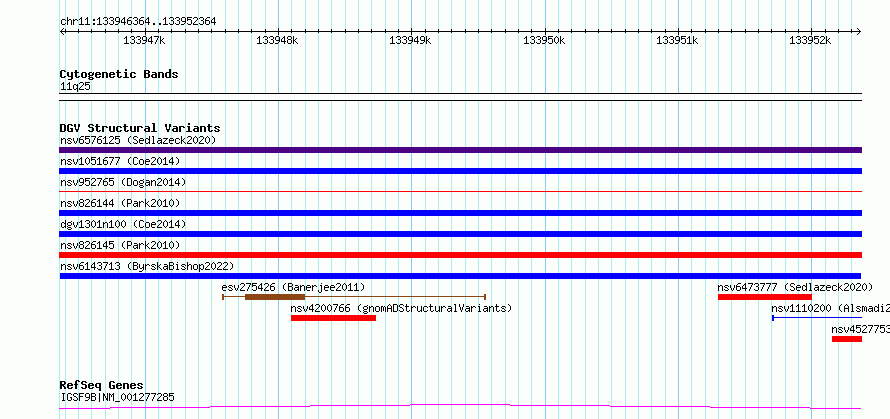Click the thin blue nsv1110200 variant line
Screen dimensions: 890x419
click(817, 318)
